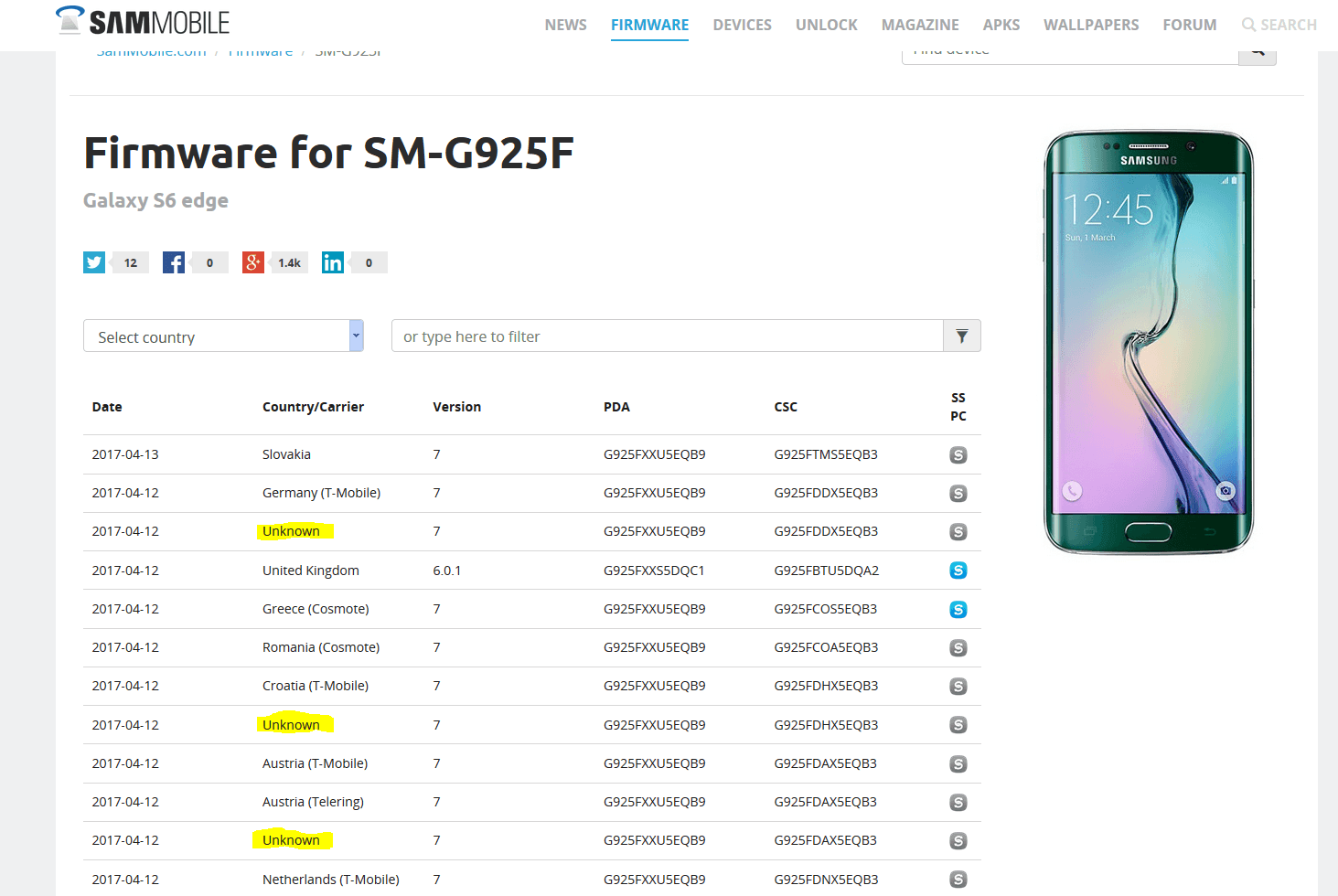Image resolution: width=1338 pixels, height=896 pixels.
Task: Go to the DEVICES menu item
Action: pos(742,25)
